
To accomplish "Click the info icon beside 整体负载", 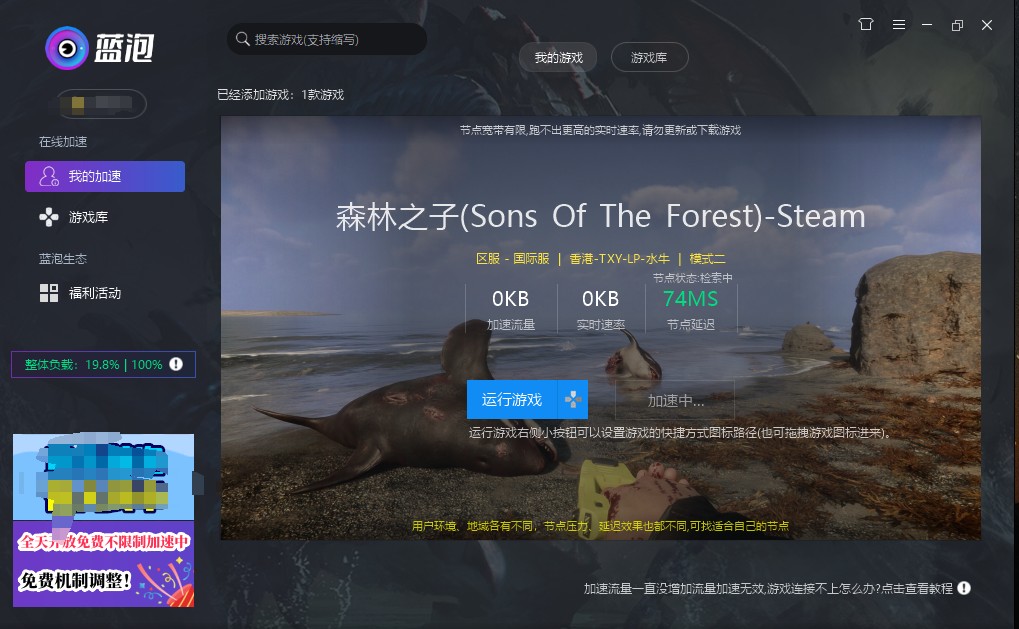I will 176,364.
